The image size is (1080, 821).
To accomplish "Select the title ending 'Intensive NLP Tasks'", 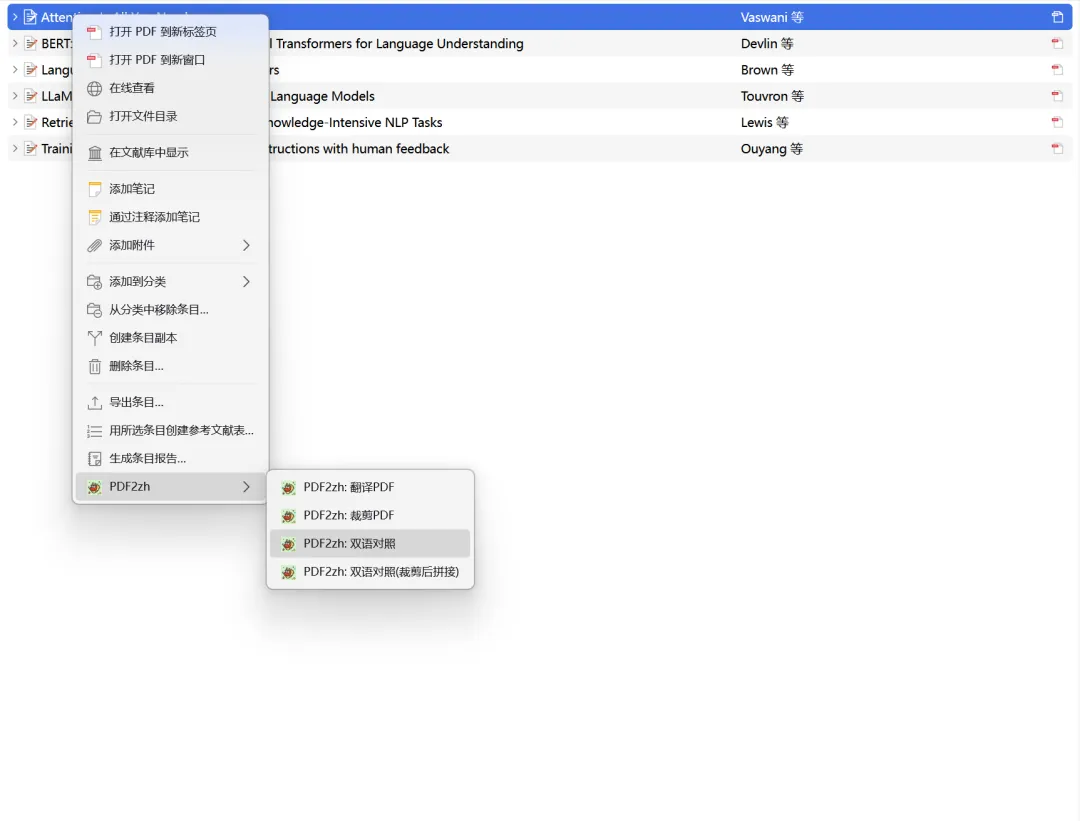I will tap(355, 123).
